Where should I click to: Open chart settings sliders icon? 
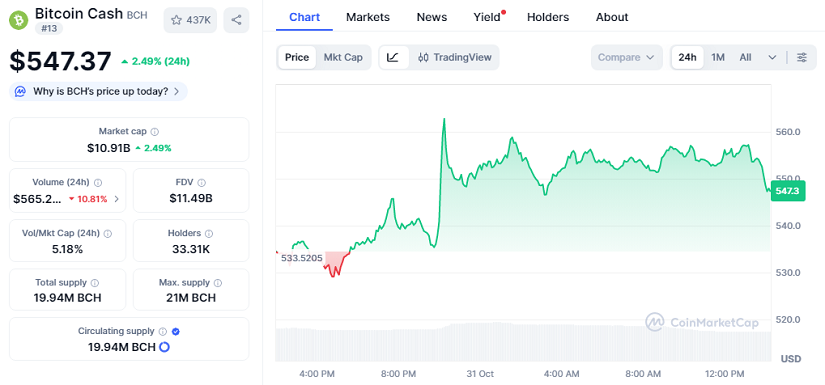tap(802, 57)
